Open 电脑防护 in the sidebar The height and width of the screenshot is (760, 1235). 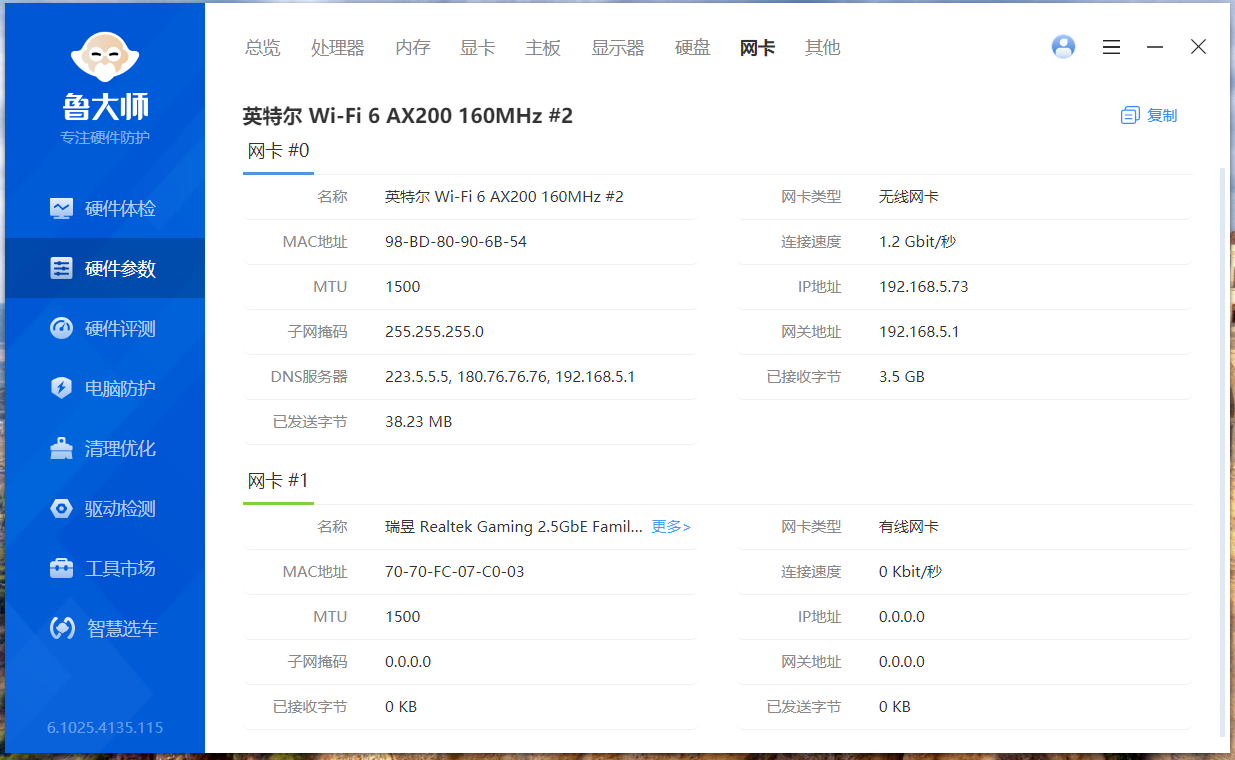click(x=104, y=388)
